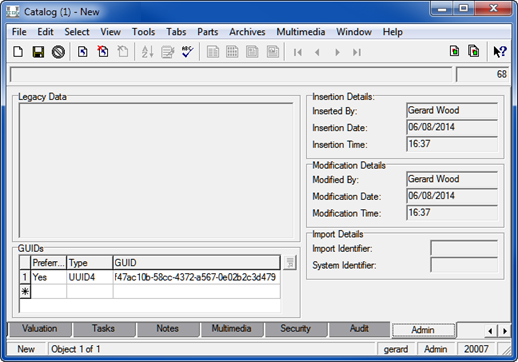Click the ABC spell check icon
Viewport: 518px width, 362px height.
(188, 52)
